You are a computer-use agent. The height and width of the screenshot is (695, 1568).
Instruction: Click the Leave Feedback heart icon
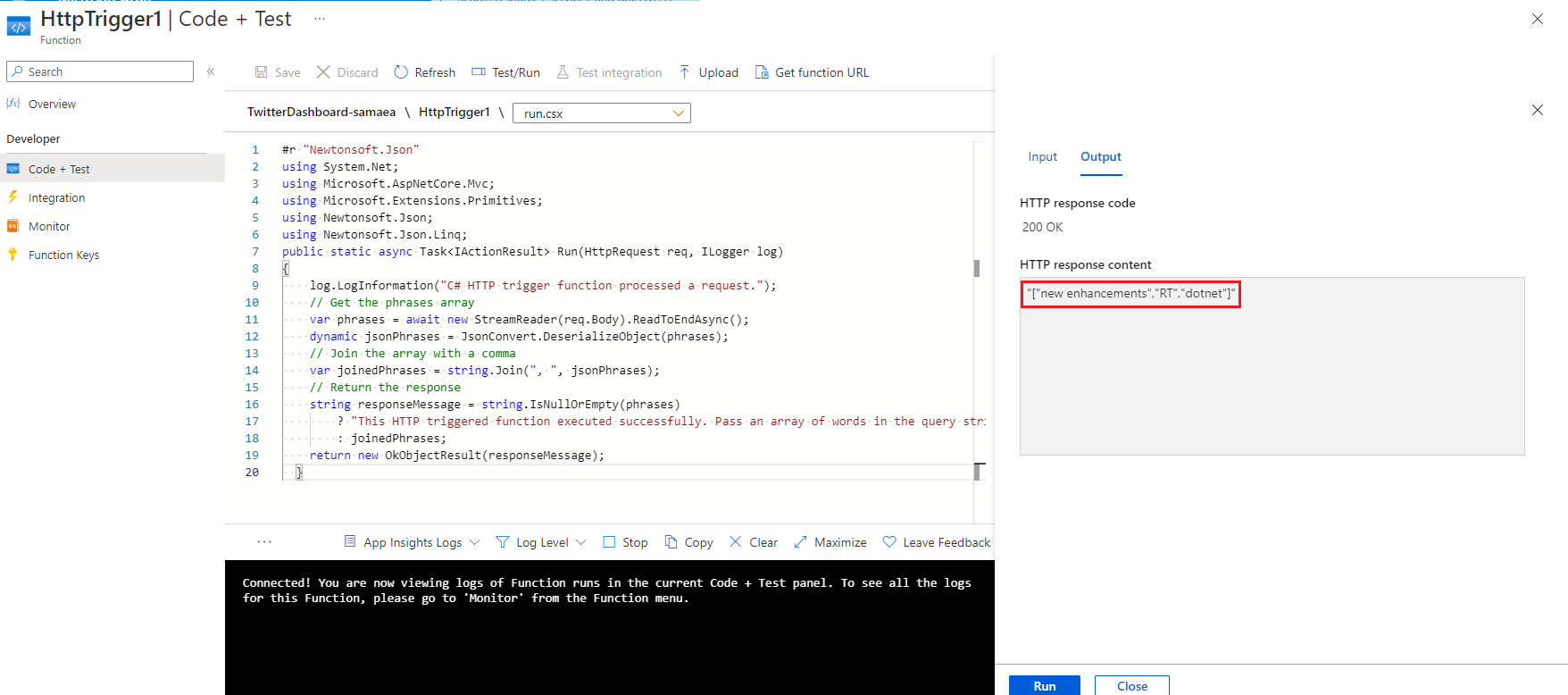pyautogui.click(x=889, y=542)
